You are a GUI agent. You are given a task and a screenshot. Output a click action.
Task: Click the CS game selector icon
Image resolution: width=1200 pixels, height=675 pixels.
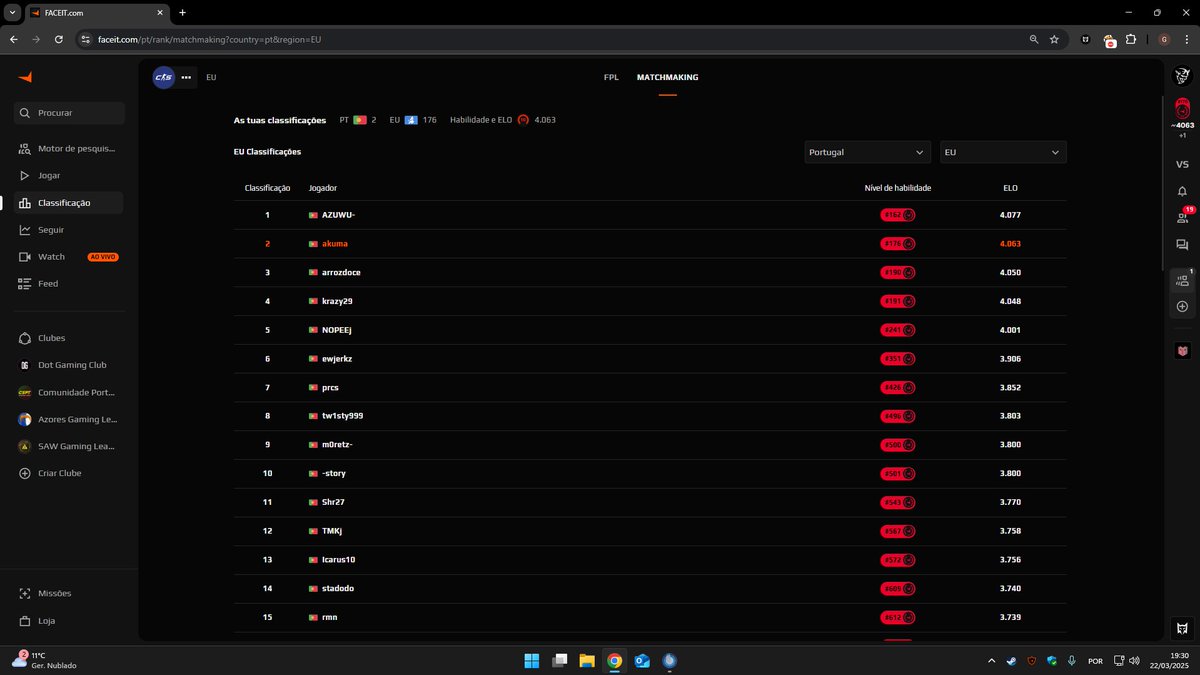pos(163,77)
